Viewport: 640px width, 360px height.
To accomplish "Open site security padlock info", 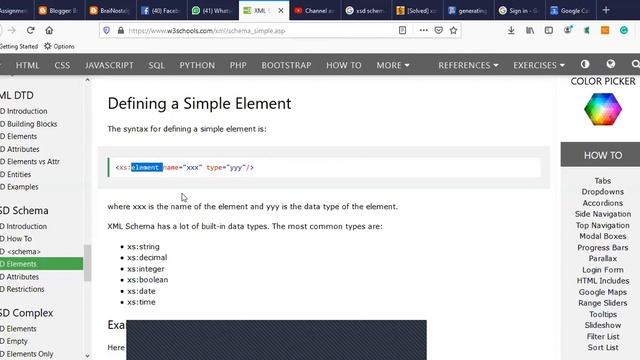I will coord(120,30).
